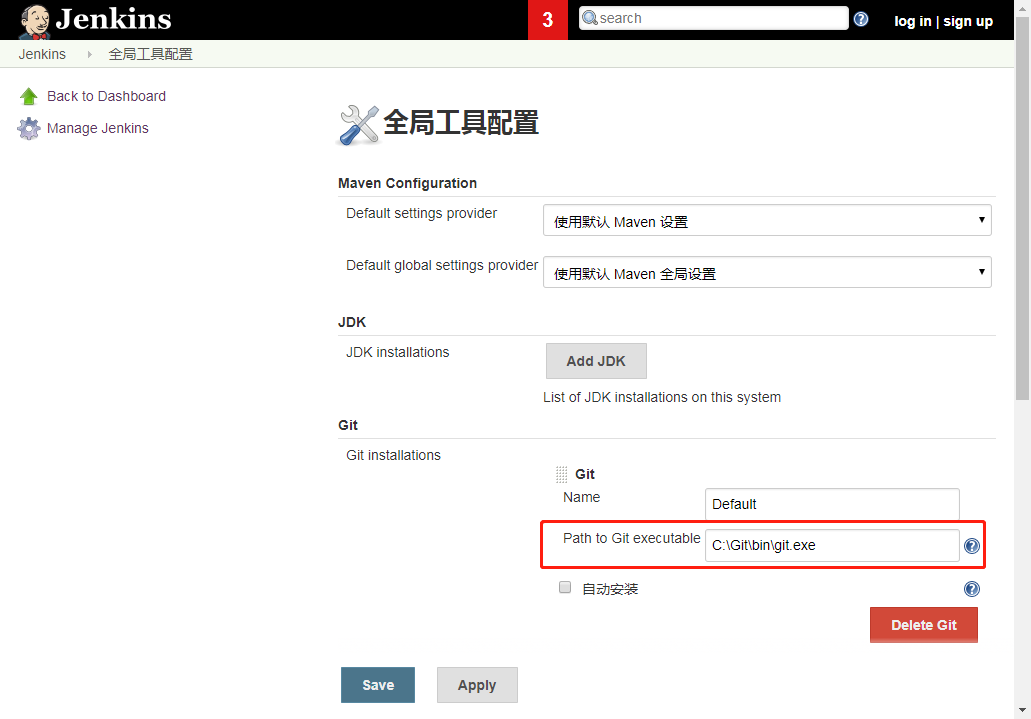Click the red notification badge showing 3
The height and width of the screenshot is (719, 1031).
point(548,20)
